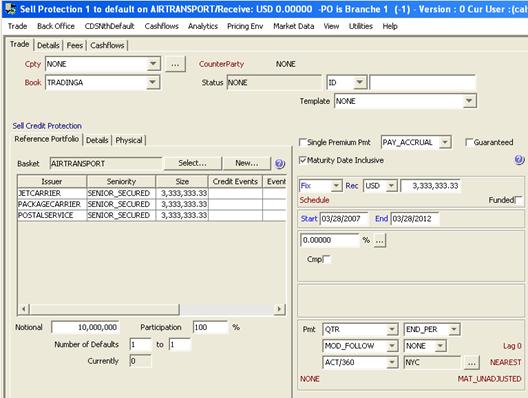
Task: Click the Number of Defaults to field
Action: 180,344
